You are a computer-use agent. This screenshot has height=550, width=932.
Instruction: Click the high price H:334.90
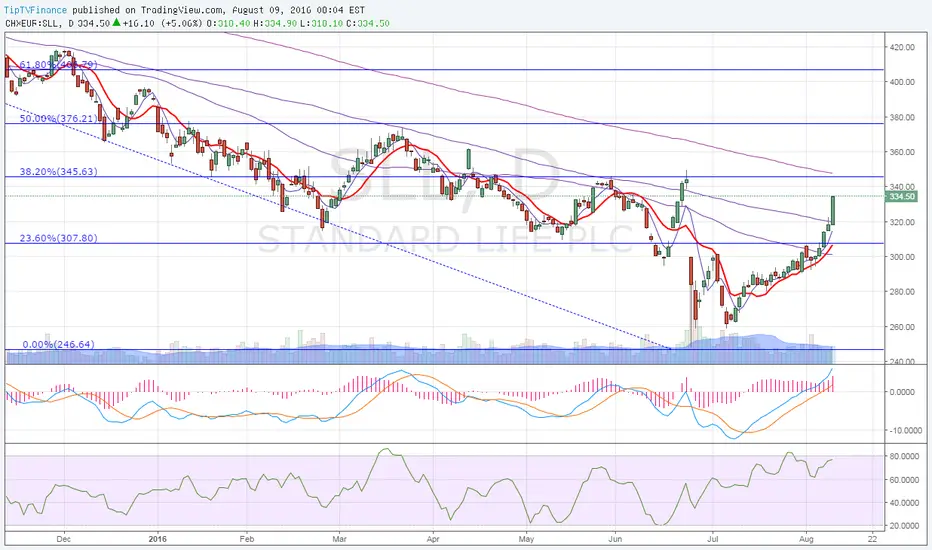[273, 23]
